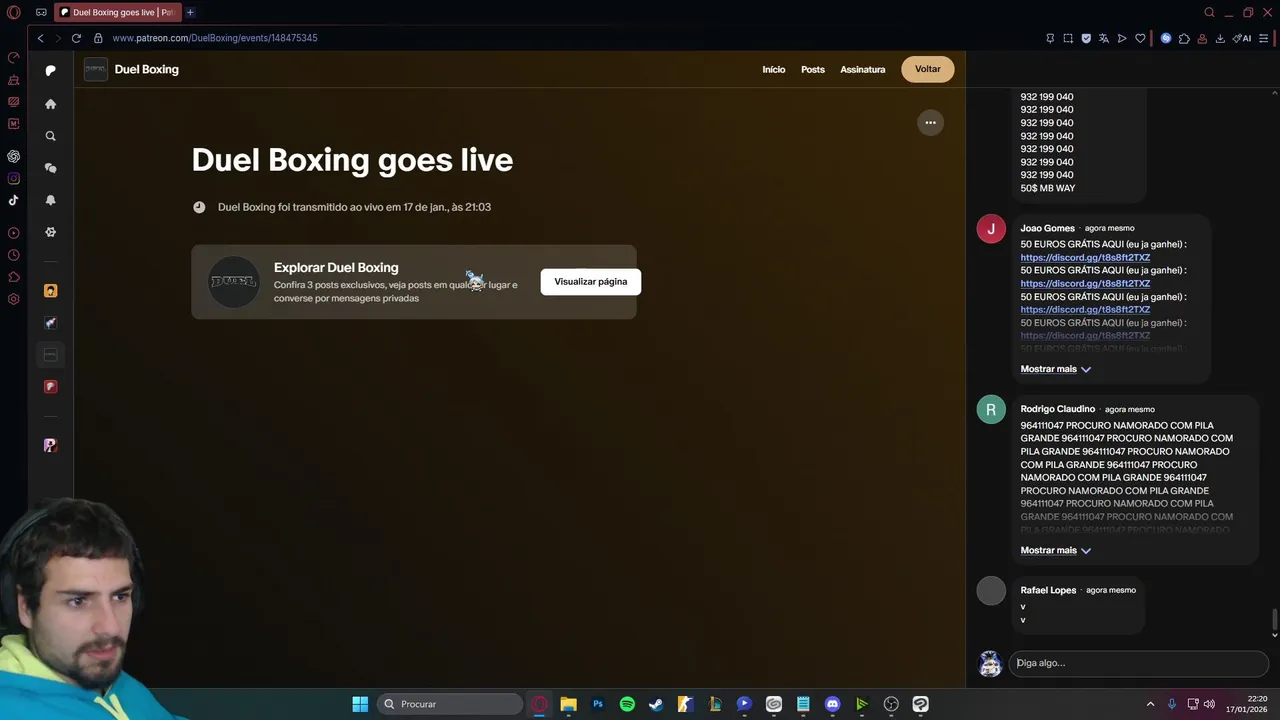Open TikTok from the Opera sidebar
The width and height of the screenshot is (1280, 720).
pyautogui.click(x=13, y=200)
